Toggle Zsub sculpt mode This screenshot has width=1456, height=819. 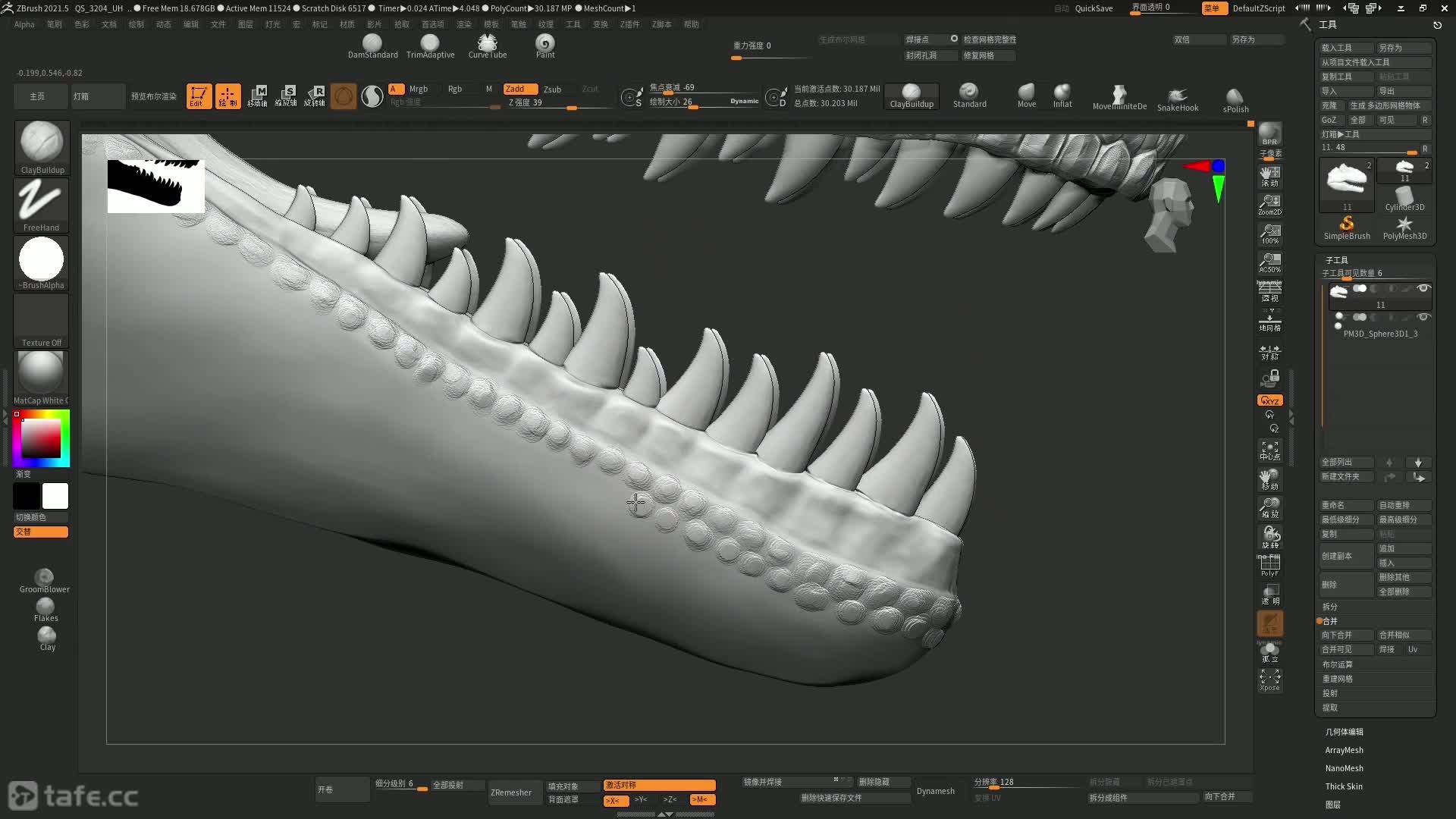[x=553, y=89]
